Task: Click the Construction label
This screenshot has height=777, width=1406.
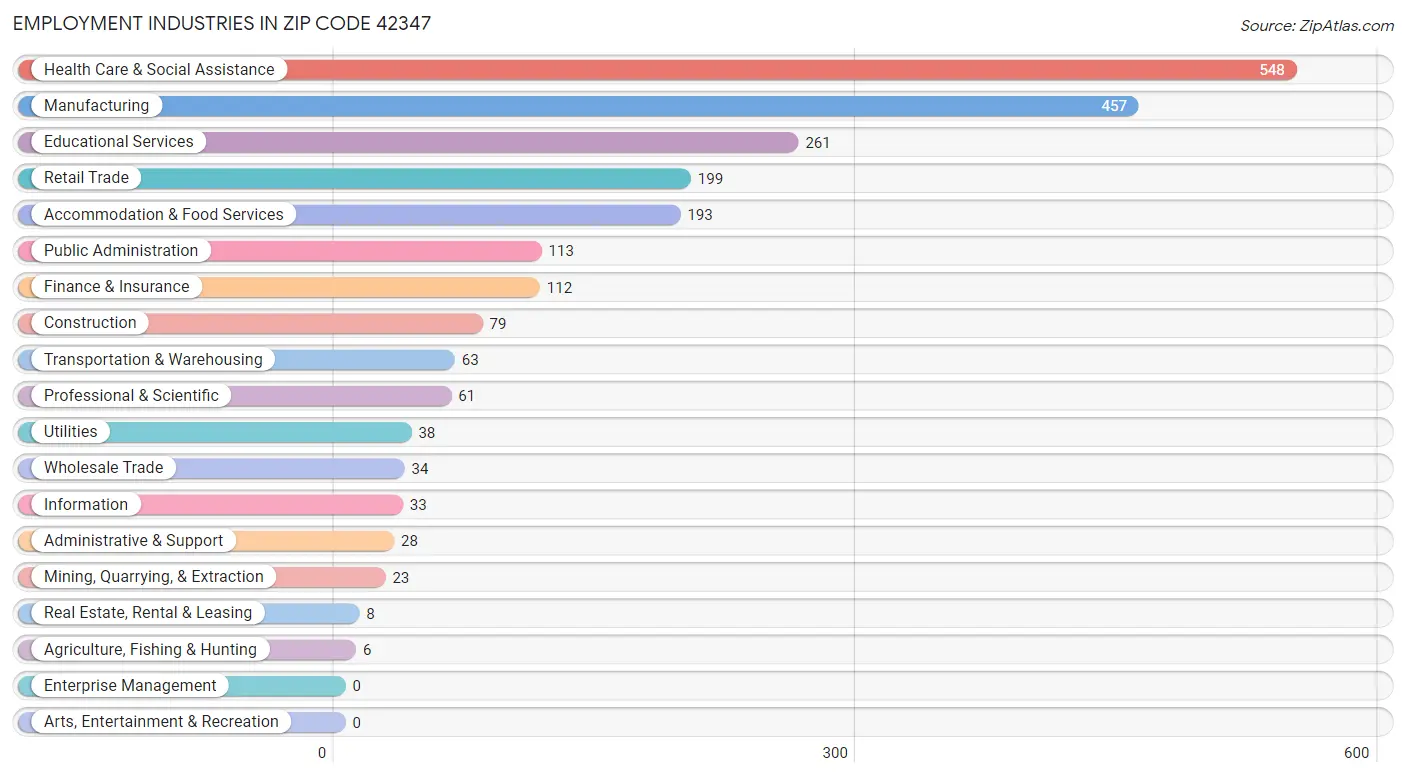Action: (90, 323)
